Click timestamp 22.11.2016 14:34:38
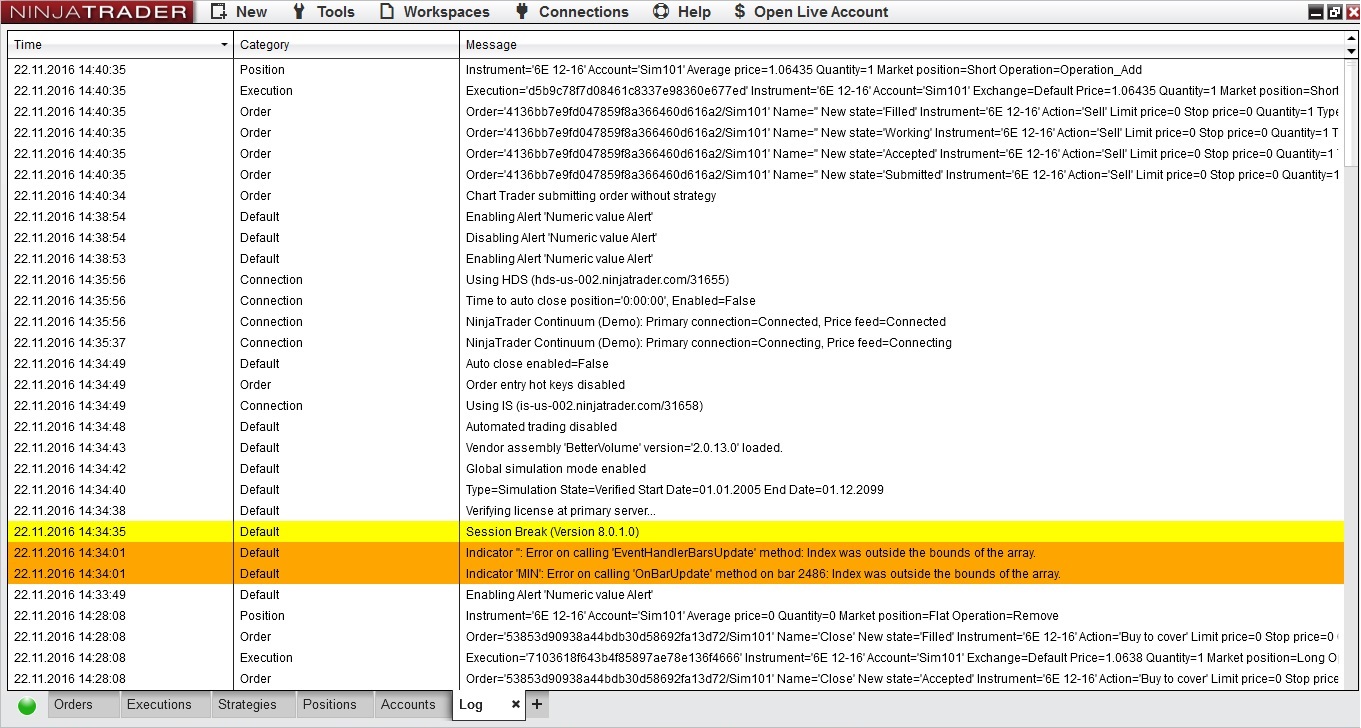Image resolution: width=1361 pixels, height=728 pixels. point(70,511)
